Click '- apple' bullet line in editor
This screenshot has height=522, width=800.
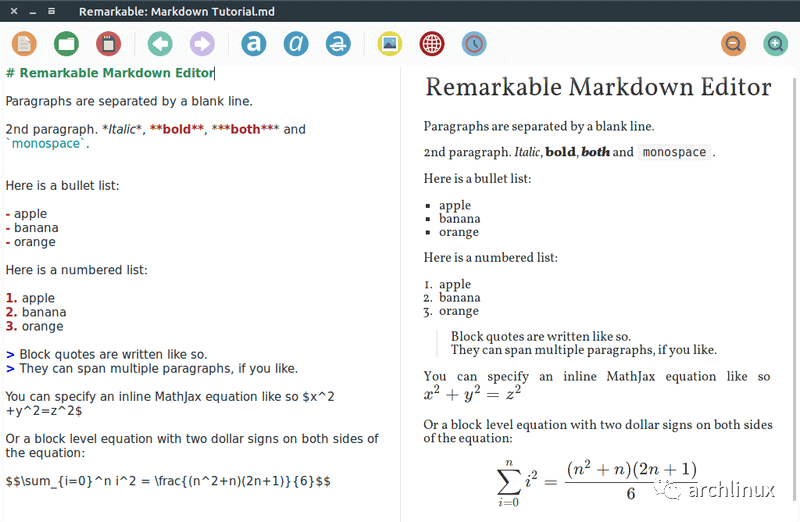click(26, 213)
